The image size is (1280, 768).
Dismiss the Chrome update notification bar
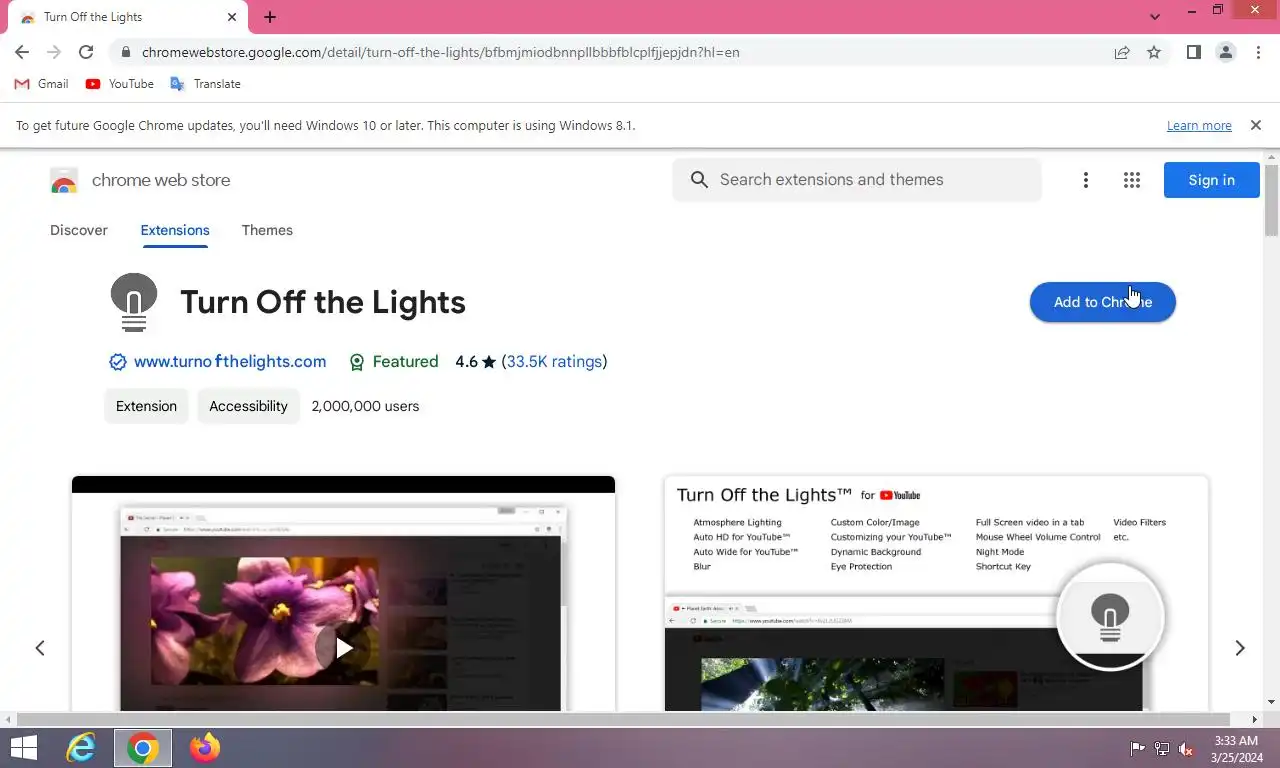(1256, 125)
